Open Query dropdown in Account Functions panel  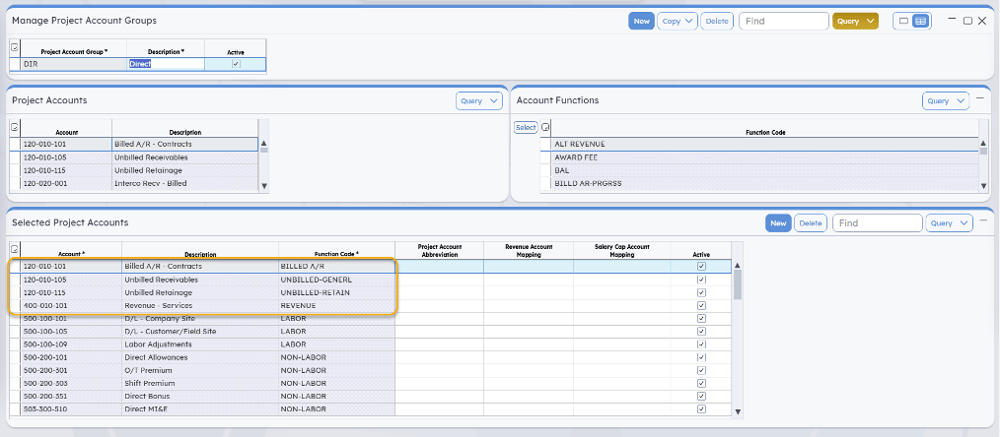click(946, 101)
